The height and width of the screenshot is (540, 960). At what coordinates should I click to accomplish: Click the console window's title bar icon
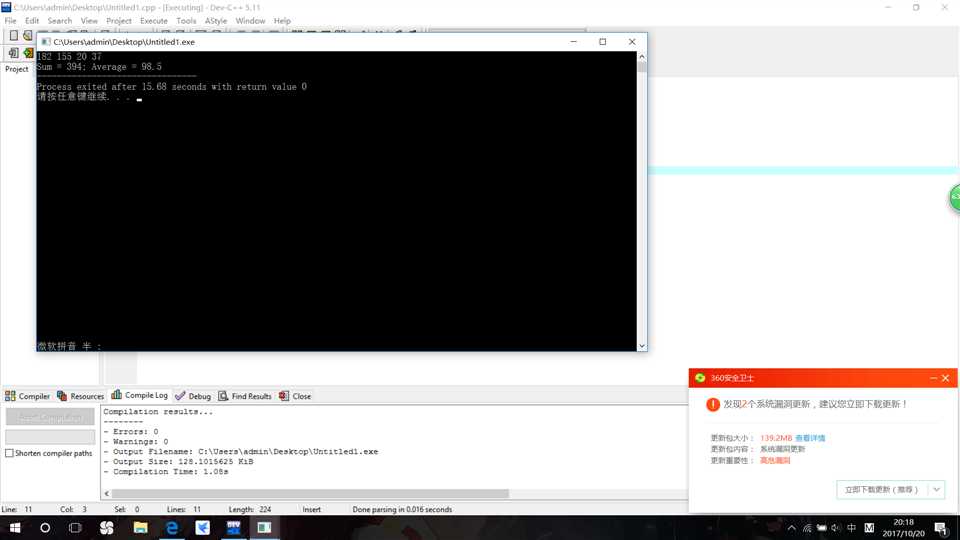pyautogui.click(x=46, y=42)
